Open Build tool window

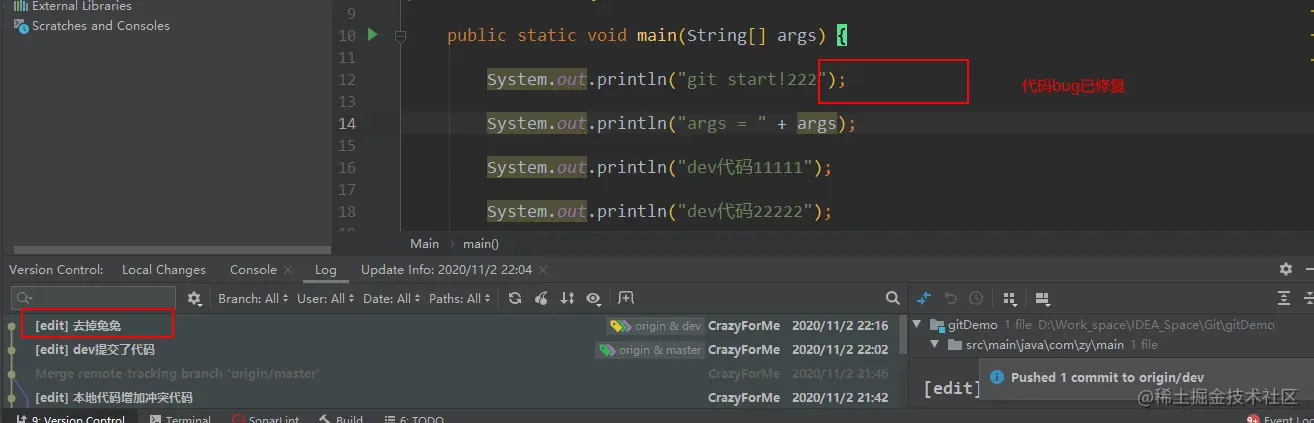[340, 419]
